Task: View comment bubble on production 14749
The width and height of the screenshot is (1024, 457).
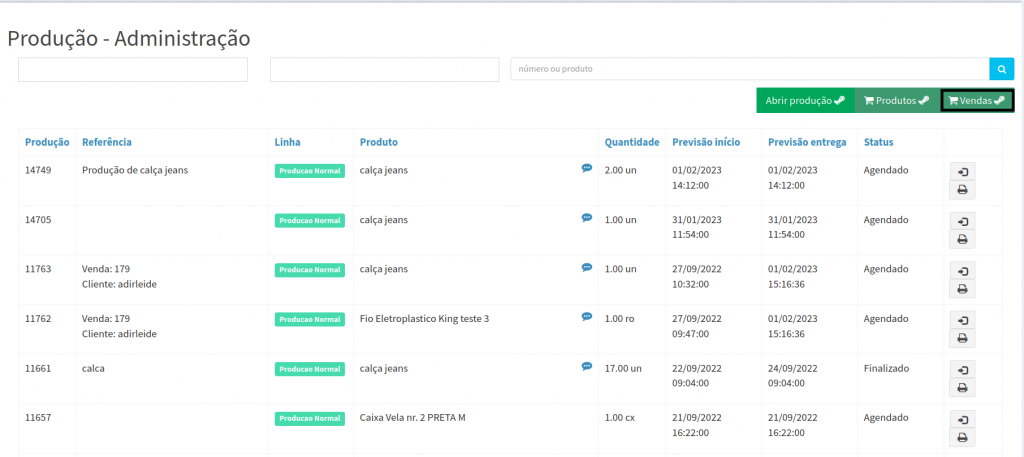Action: pyautogui.click(x=587, y=168)
